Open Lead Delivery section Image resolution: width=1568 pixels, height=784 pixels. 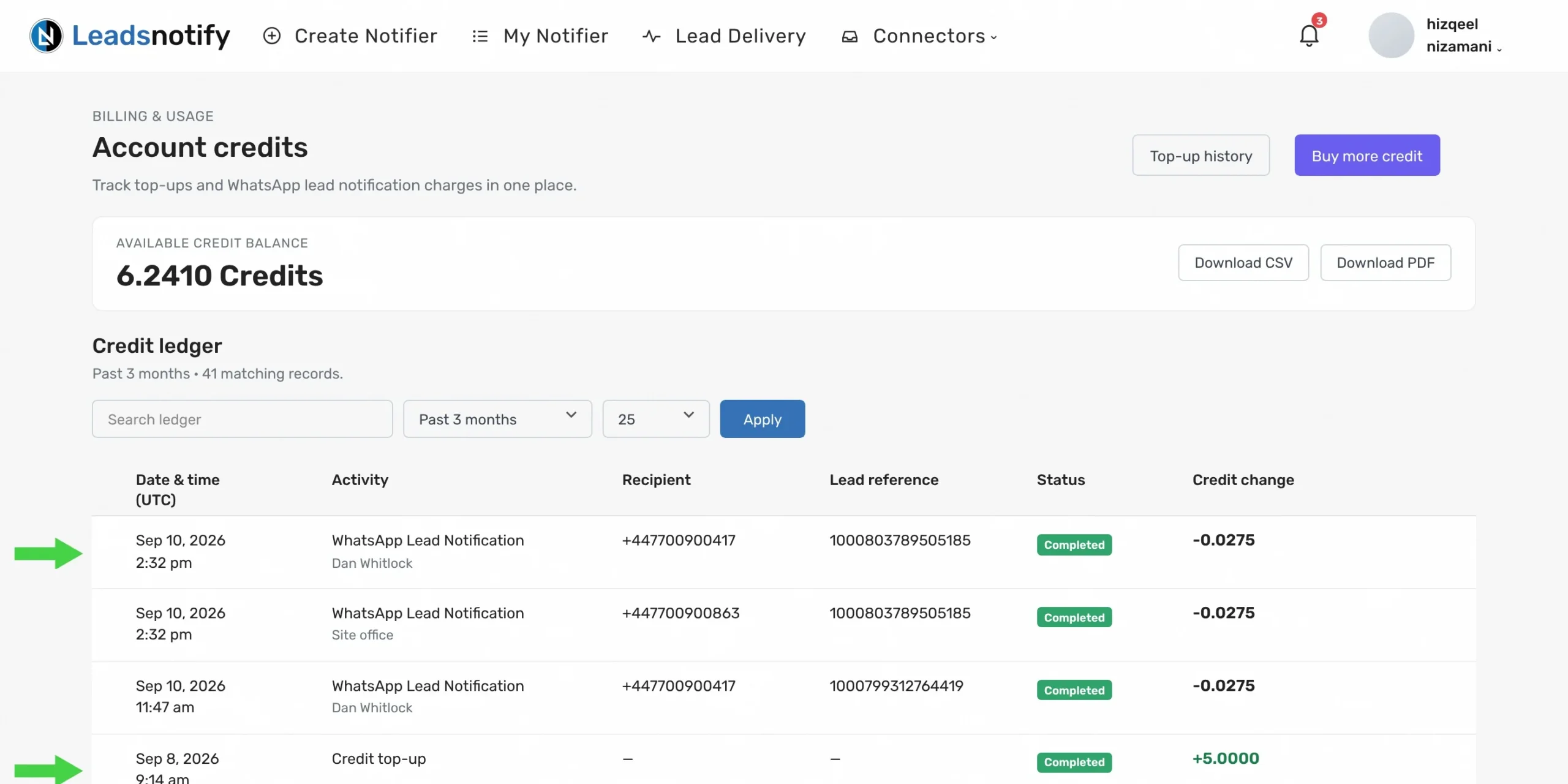tap(741, 36)
